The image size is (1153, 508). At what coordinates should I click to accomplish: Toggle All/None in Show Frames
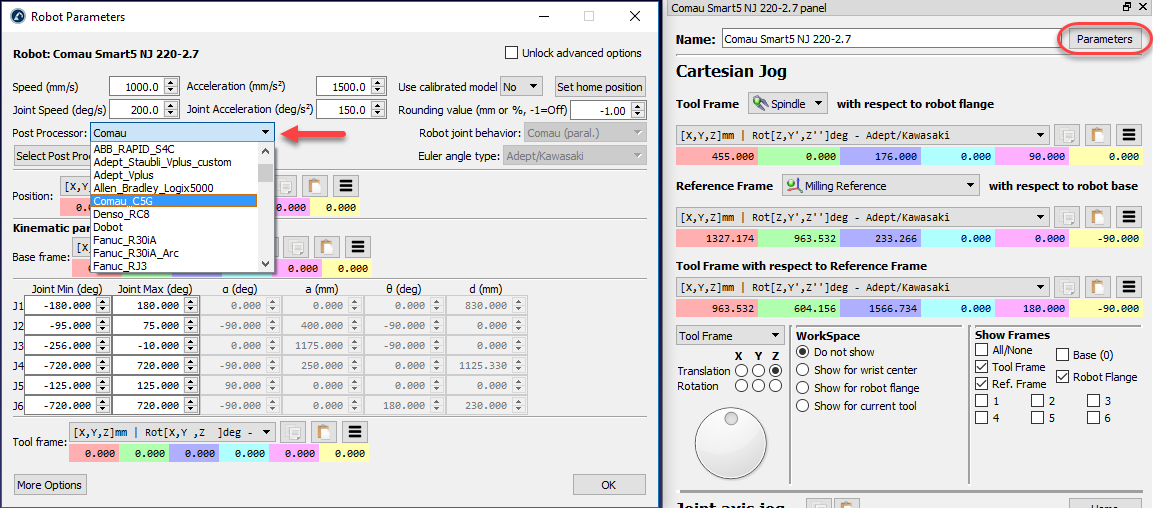(x=981, y=350)
